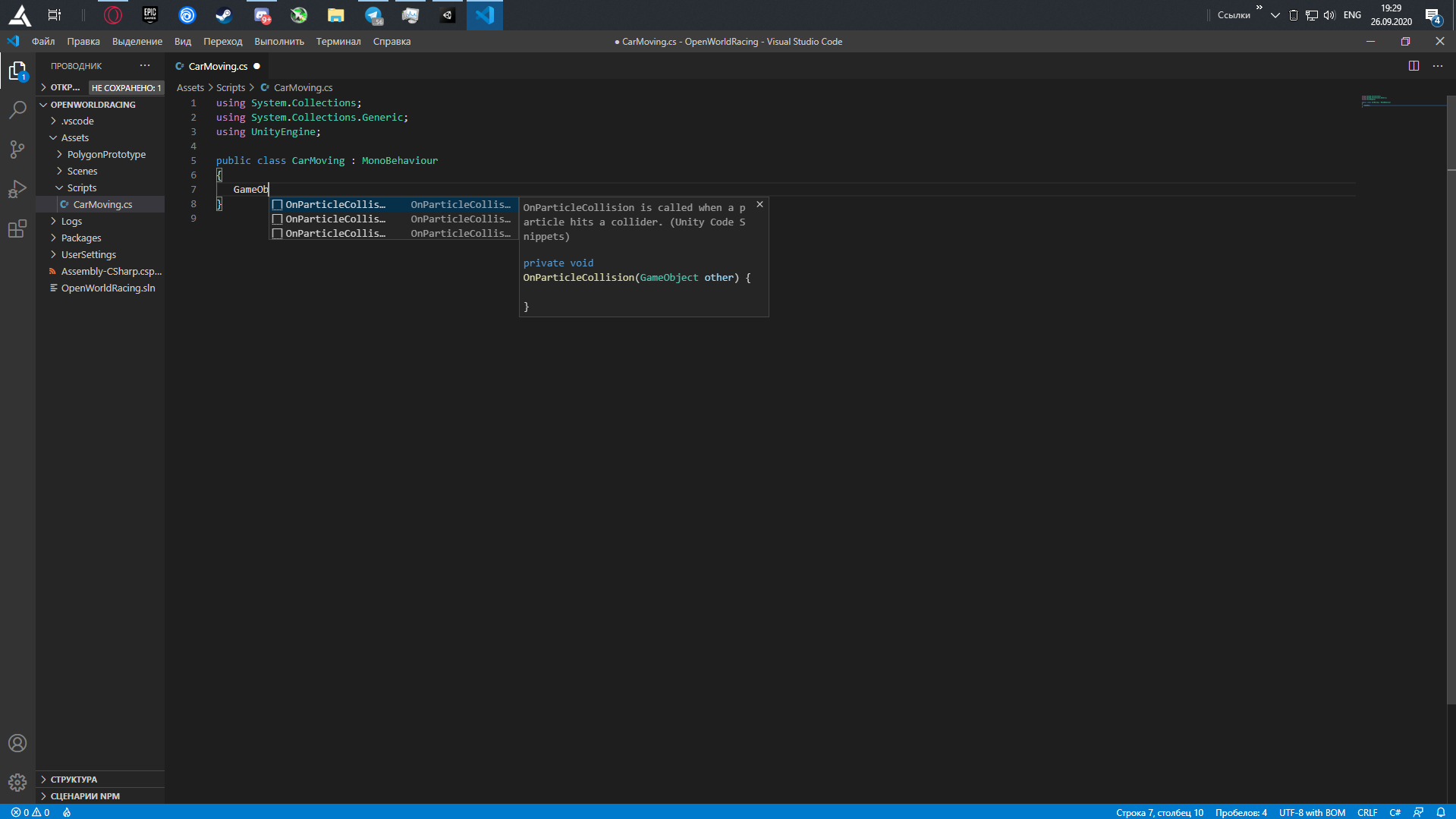1456x819 pixels.
Task: Change encoding via UTF-8 with BOM
Action: 1312,812
